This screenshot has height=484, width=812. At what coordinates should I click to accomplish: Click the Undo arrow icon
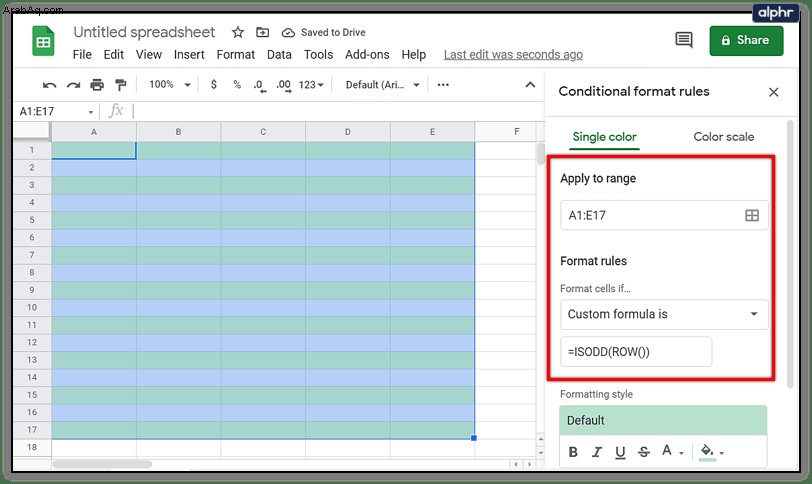tap(49, 85)
